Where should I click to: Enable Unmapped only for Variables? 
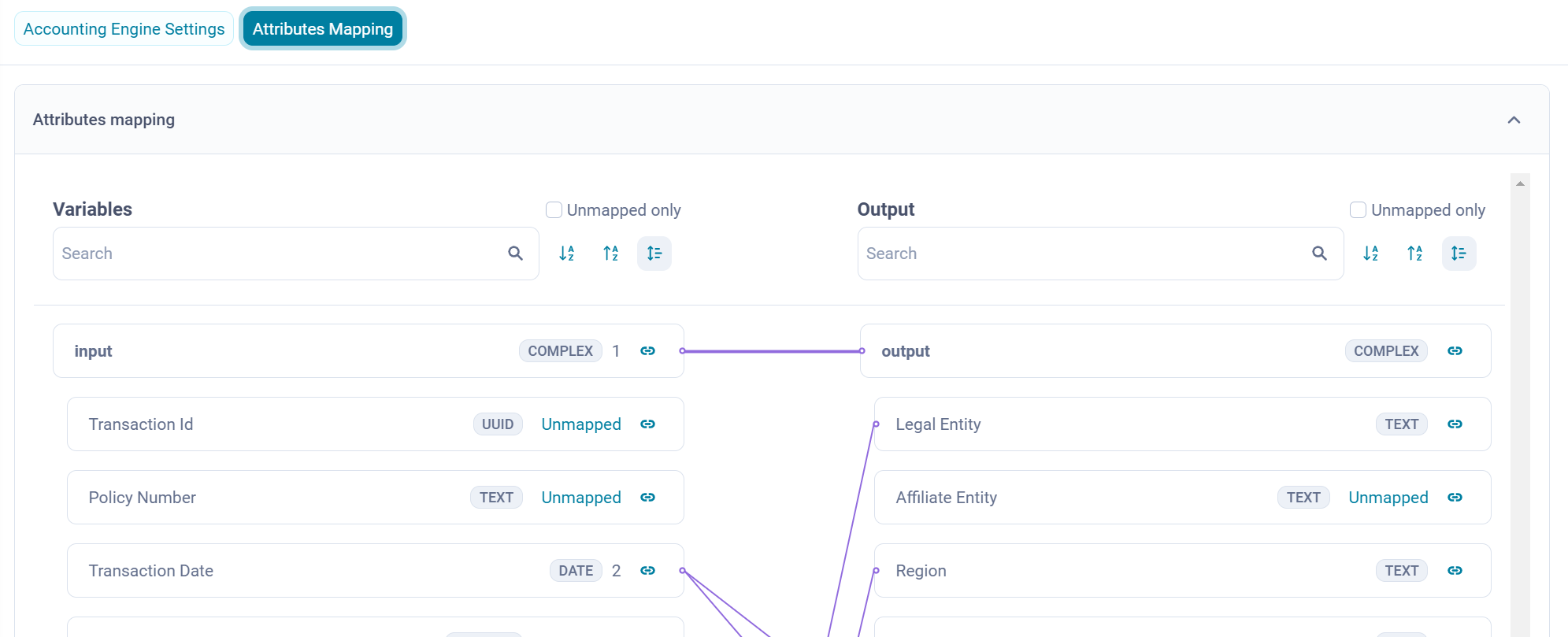554,210
